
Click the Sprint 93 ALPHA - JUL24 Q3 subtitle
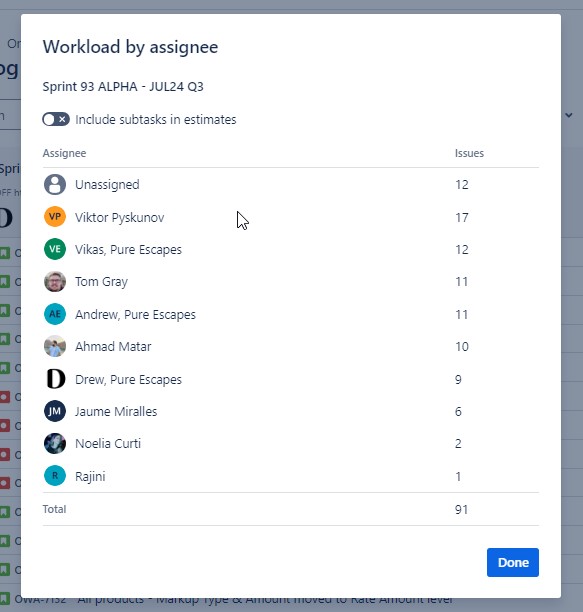[x=123, y=86]
